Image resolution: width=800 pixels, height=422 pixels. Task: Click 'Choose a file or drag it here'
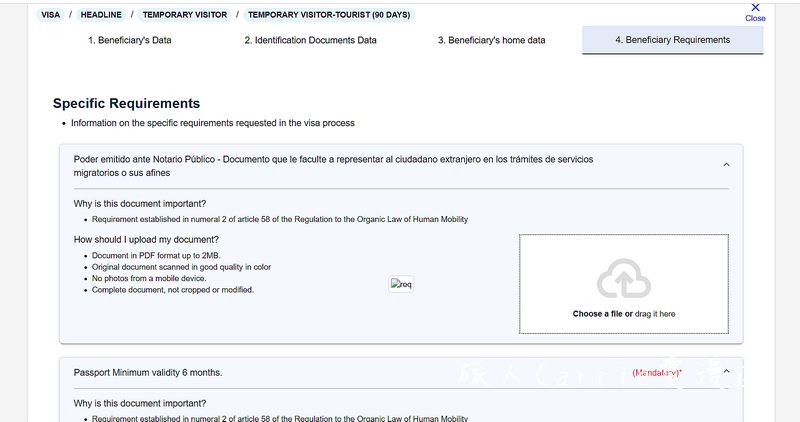pos(623,314)
